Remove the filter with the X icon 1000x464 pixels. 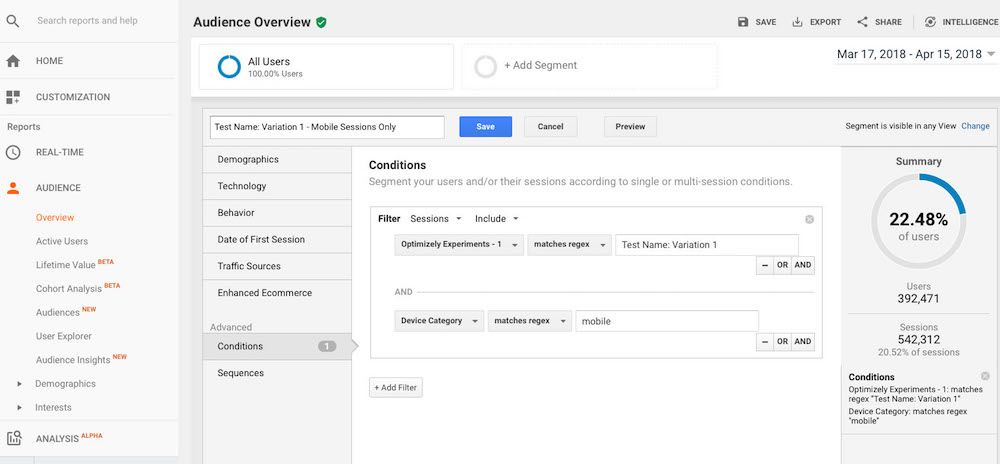coord(809,219)
